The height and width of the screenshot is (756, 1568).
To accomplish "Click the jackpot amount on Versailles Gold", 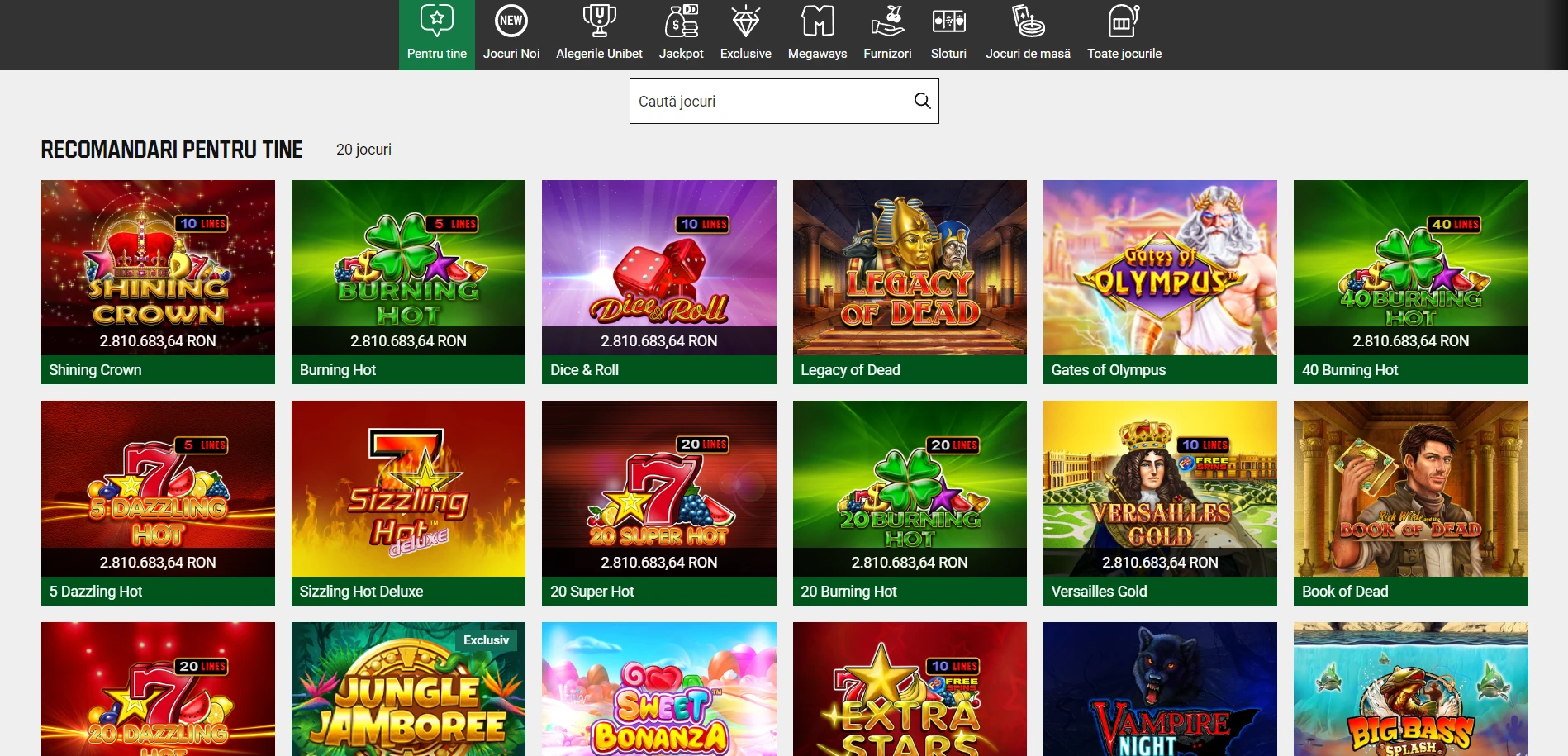I will pyautogui.click(x=1160, y=563).
